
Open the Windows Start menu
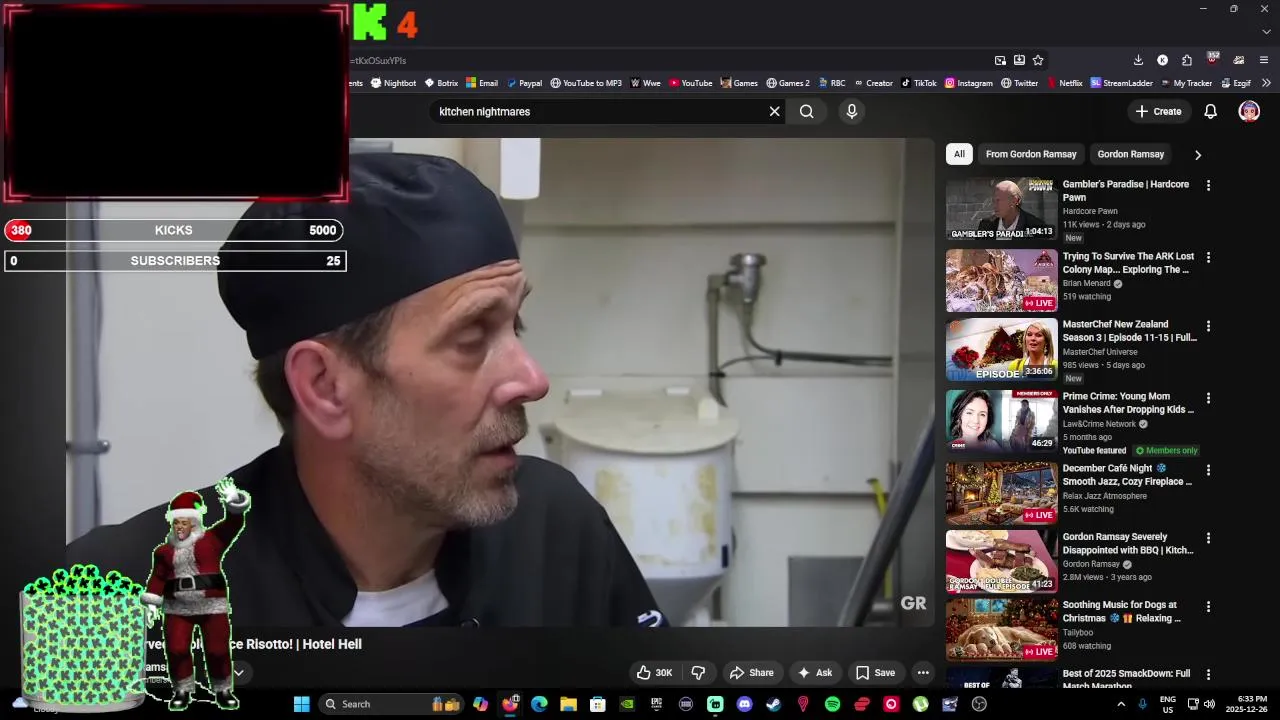301,704
